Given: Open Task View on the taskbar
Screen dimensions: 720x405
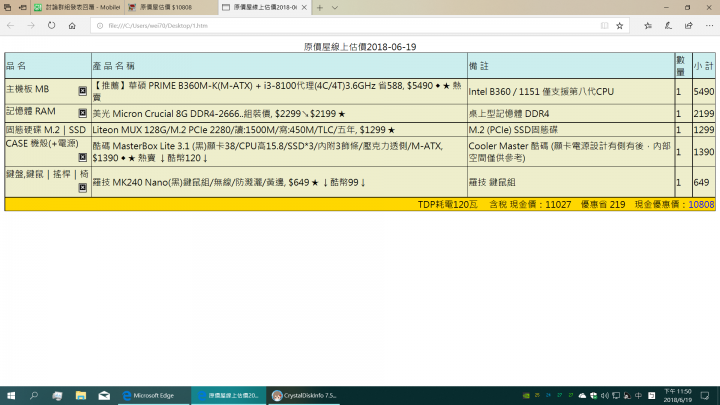Looking at the screenshot, I should pos(57,395).
